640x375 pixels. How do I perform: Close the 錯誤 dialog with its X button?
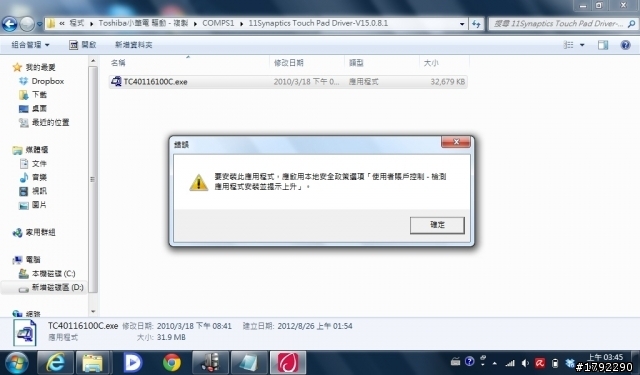(456, 142)
